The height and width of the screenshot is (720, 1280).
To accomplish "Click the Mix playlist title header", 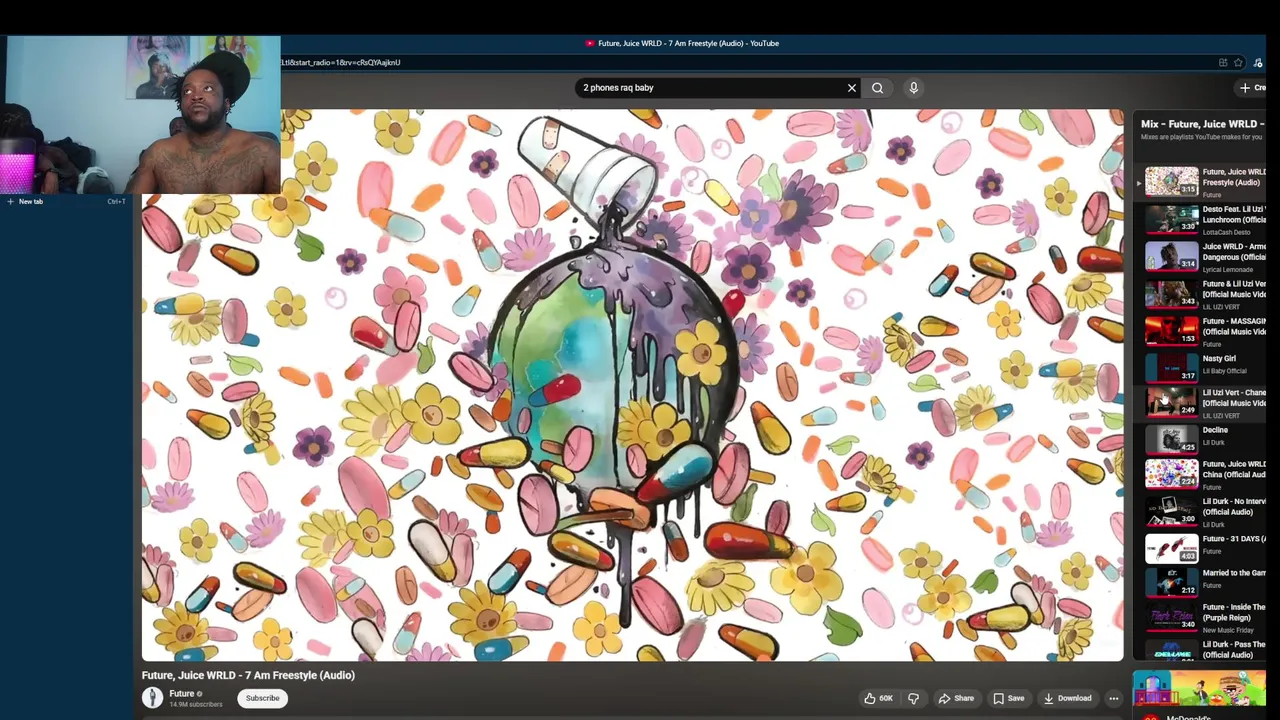I will point(1203,124).
